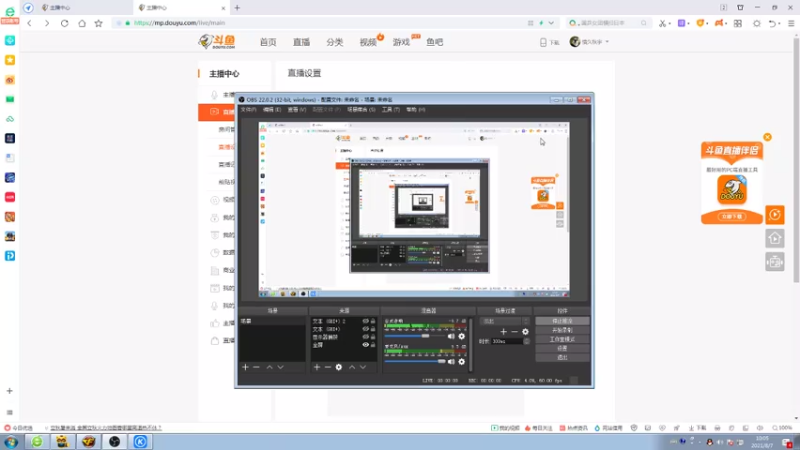The width and height of the screenshot is (800, 450).
Task: Click 退出 in OBS controls
Action: 562,358
